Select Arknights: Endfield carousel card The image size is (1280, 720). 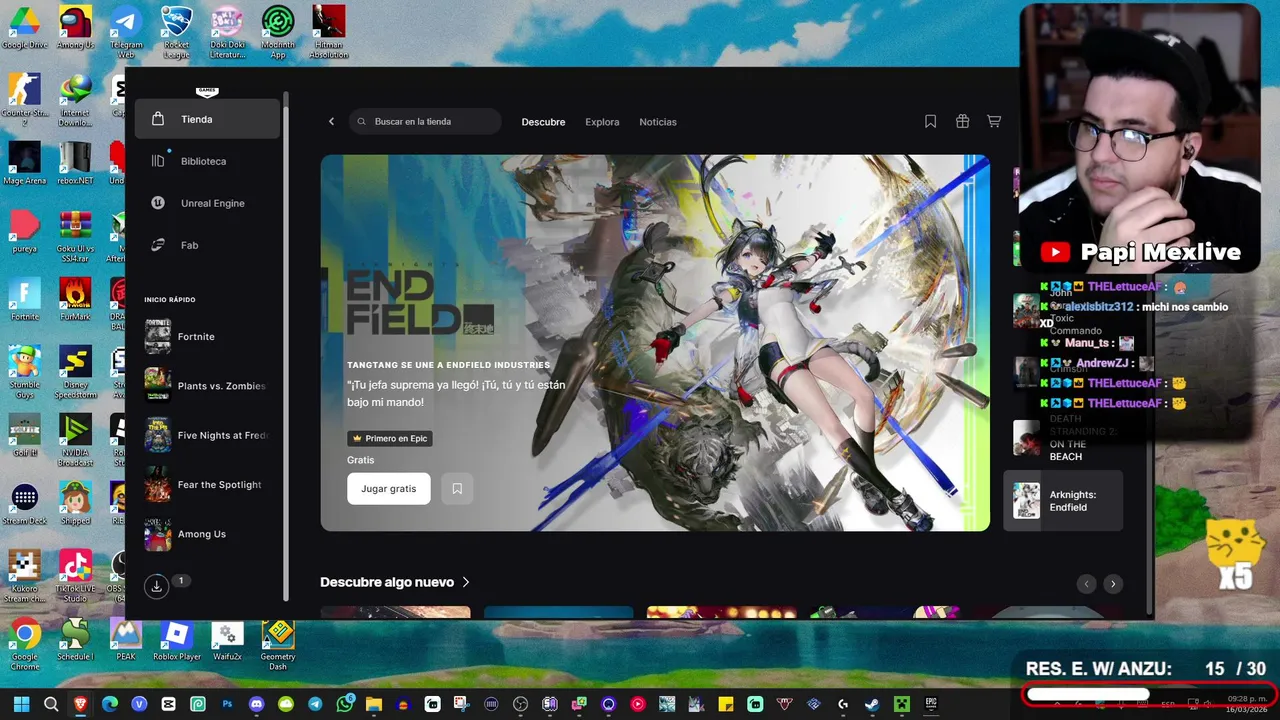tap(1063, 501)
